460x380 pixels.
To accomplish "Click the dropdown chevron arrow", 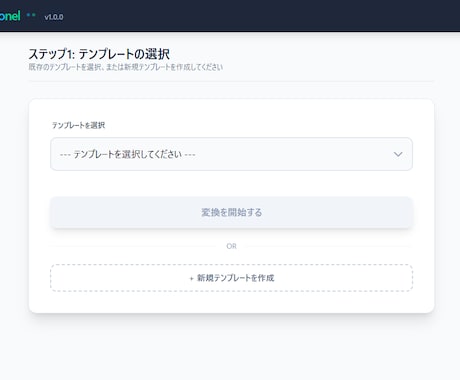I will click(x=398, y=154).
